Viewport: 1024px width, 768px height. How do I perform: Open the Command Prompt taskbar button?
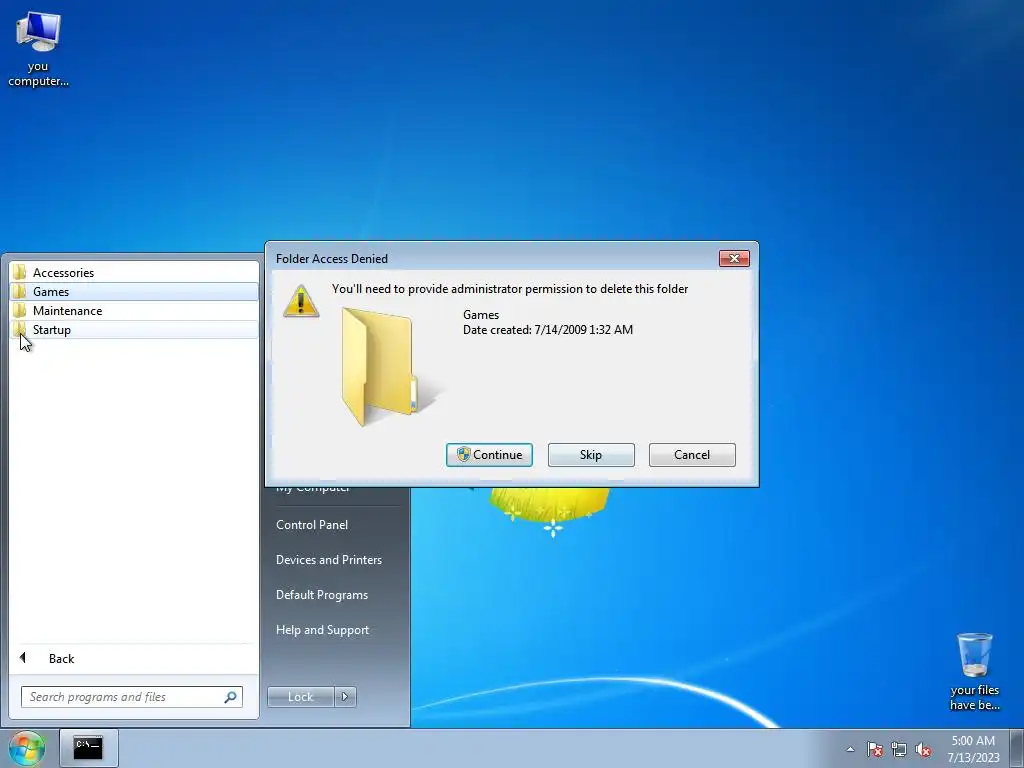click(88, 748)
